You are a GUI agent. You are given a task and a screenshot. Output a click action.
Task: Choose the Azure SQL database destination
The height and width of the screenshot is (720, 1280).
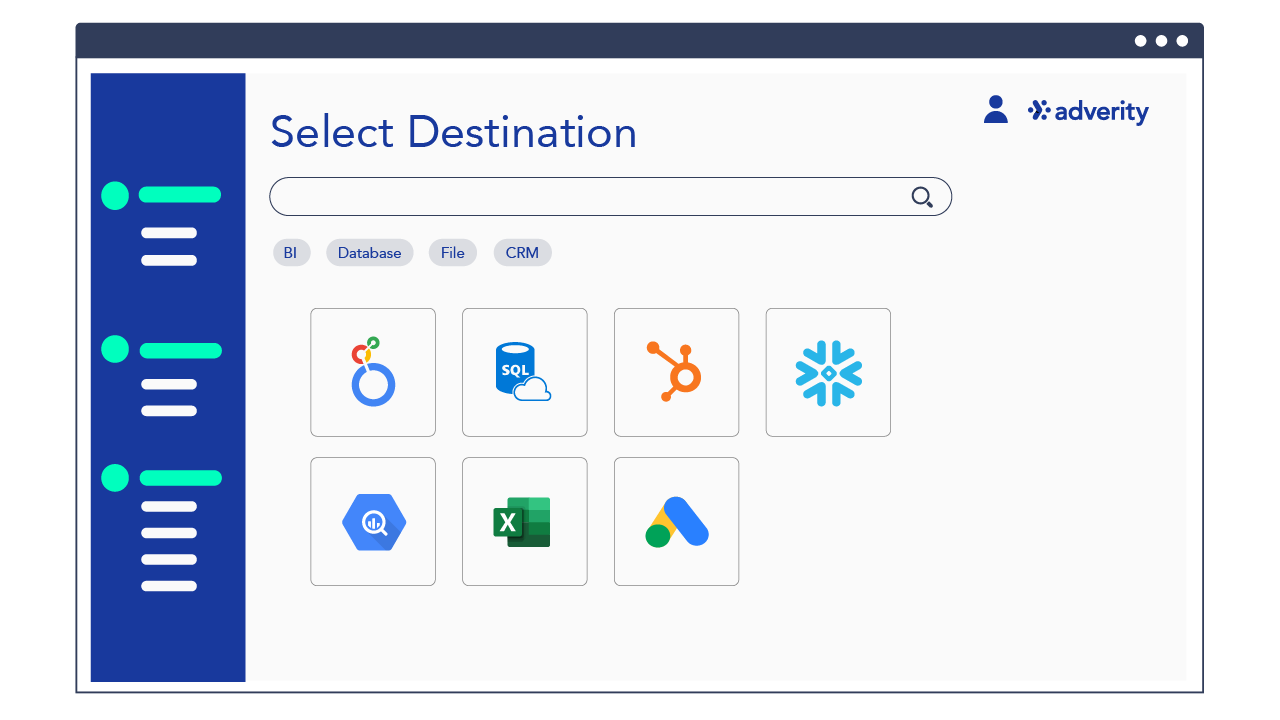click(525, 372)
